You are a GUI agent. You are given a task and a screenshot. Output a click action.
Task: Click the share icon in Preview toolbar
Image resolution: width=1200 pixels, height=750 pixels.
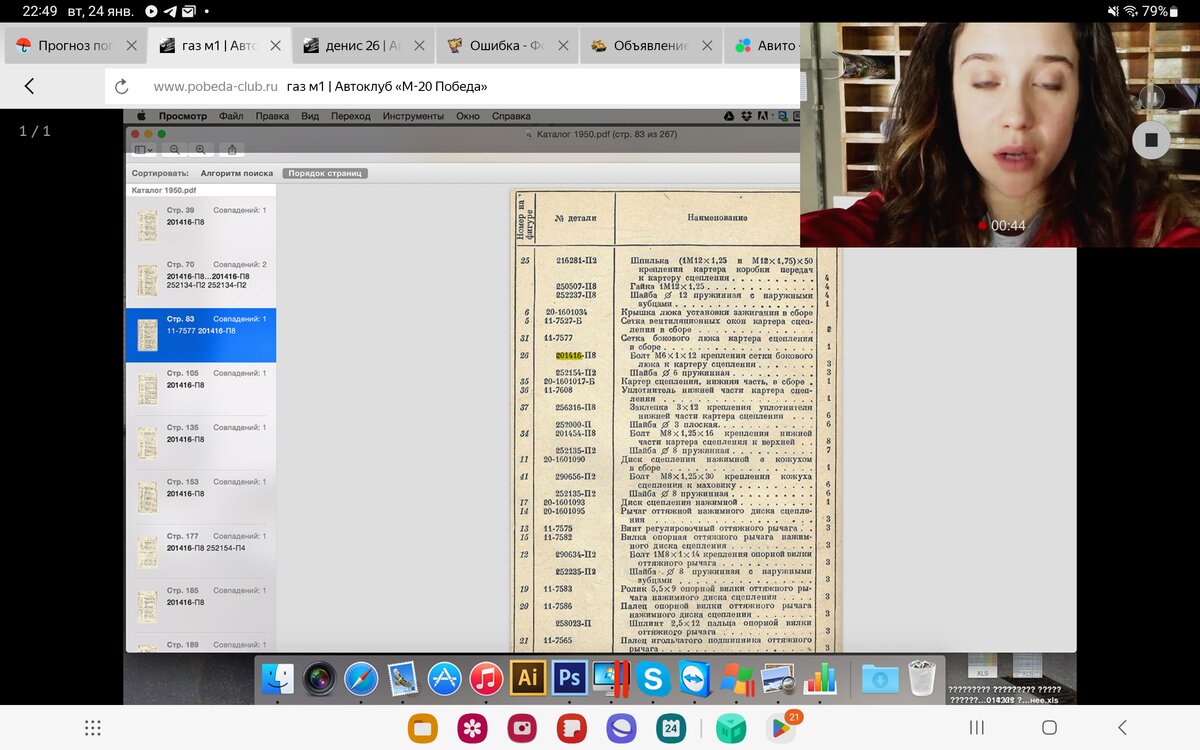coord(232,150)
